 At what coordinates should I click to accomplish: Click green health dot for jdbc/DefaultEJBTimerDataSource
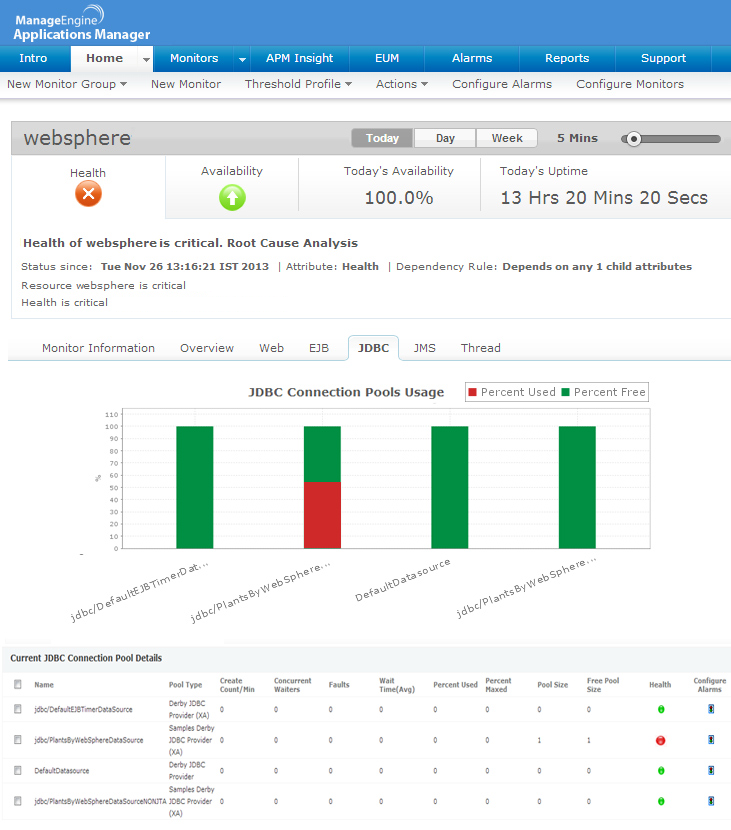(661, 709)
